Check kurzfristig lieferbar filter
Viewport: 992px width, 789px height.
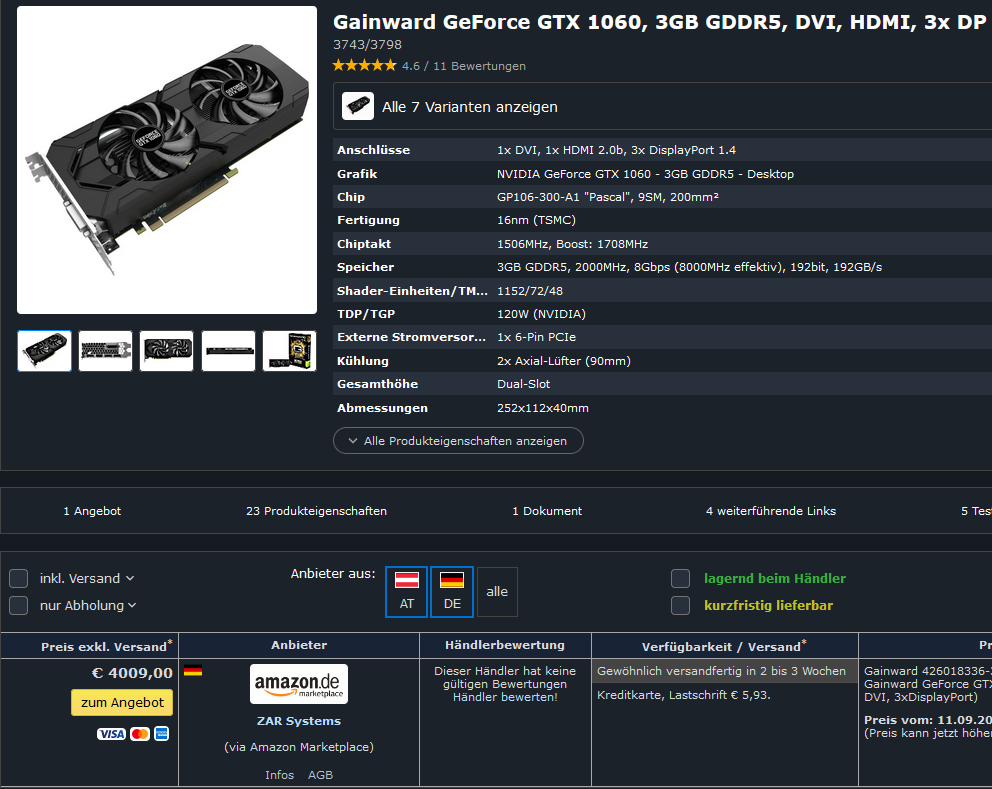pyautogui.click(x=680, y=606)
